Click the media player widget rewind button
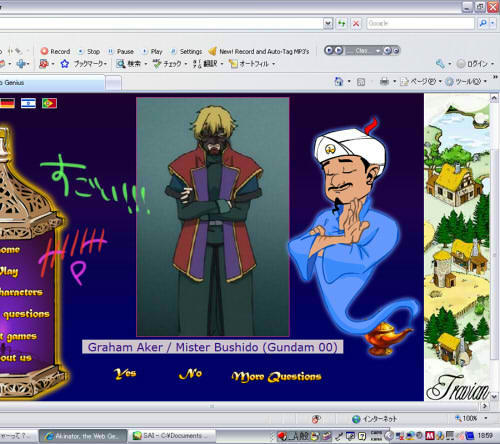This screenshot has height=444, width=500. [x=329, y=50]
